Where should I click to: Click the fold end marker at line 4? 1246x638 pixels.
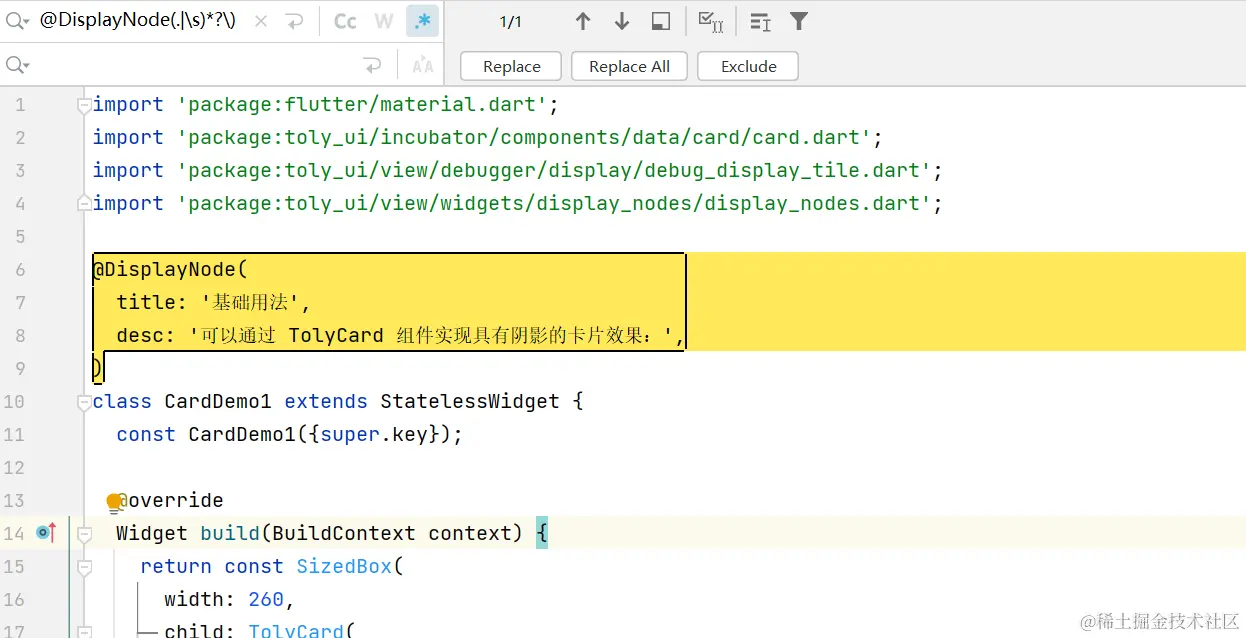tap(85, 204)
